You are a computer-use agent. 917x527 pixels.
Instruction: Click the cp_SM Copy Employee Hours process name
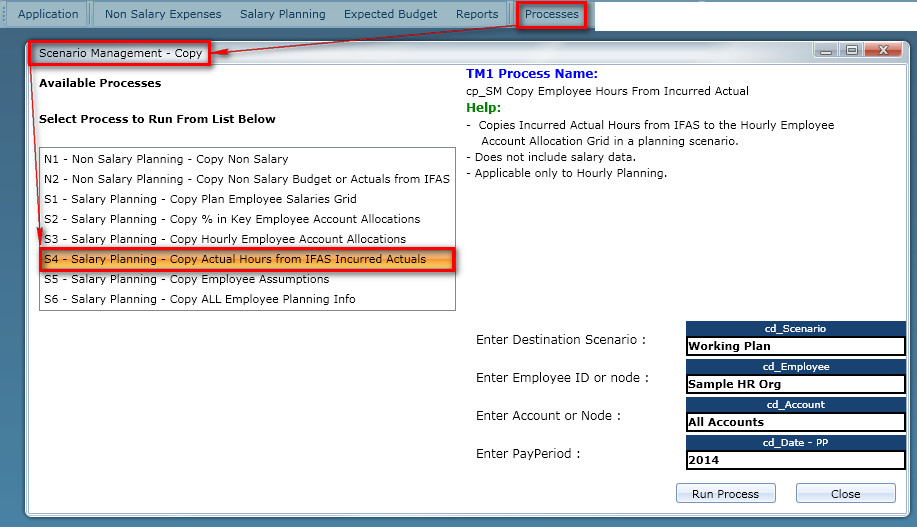607,91
